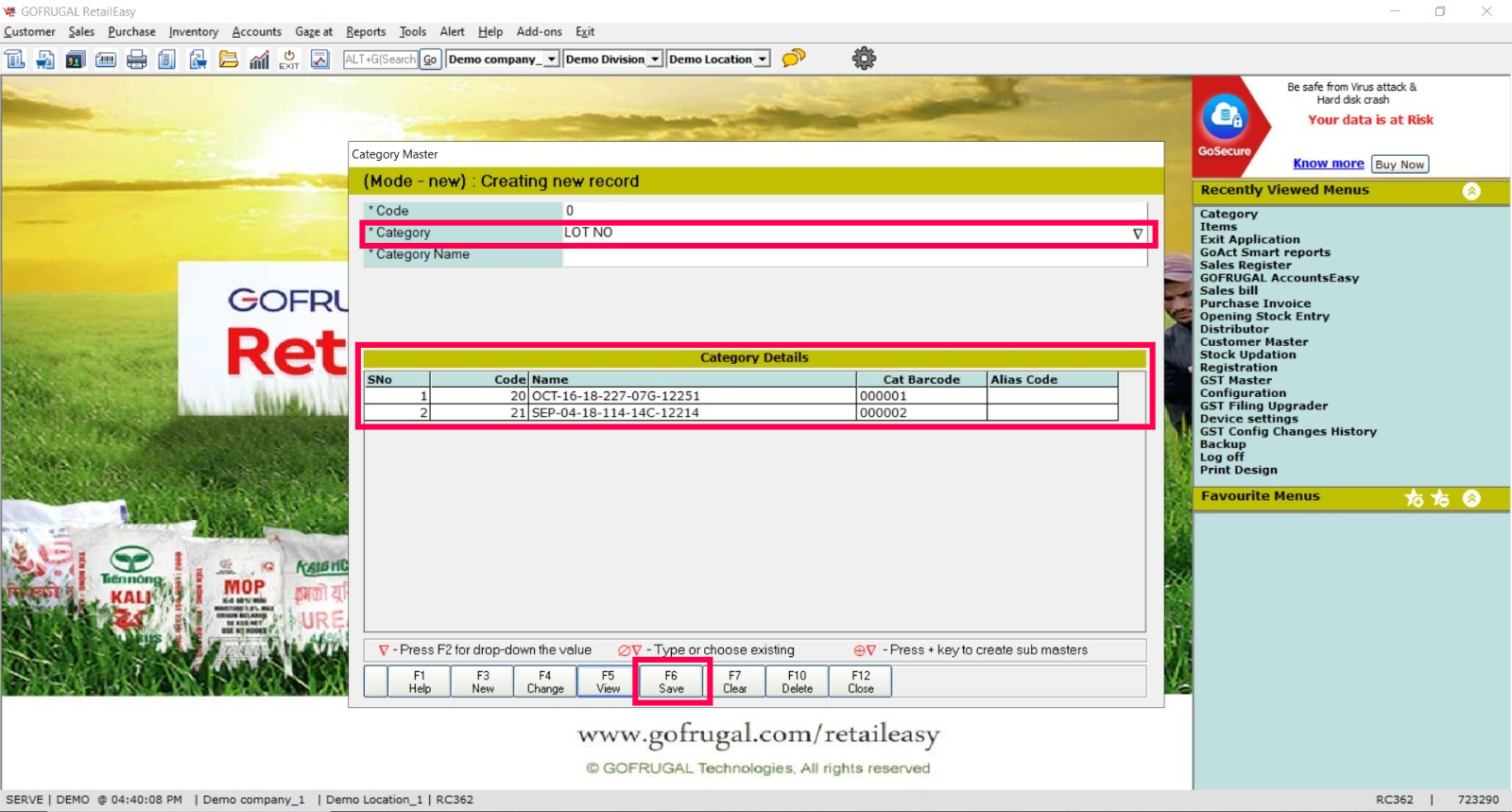This screenshot has height=812, width=1512.
Task: Open the Tools menu
Action: pyautogui.click(x=412, y=32)
